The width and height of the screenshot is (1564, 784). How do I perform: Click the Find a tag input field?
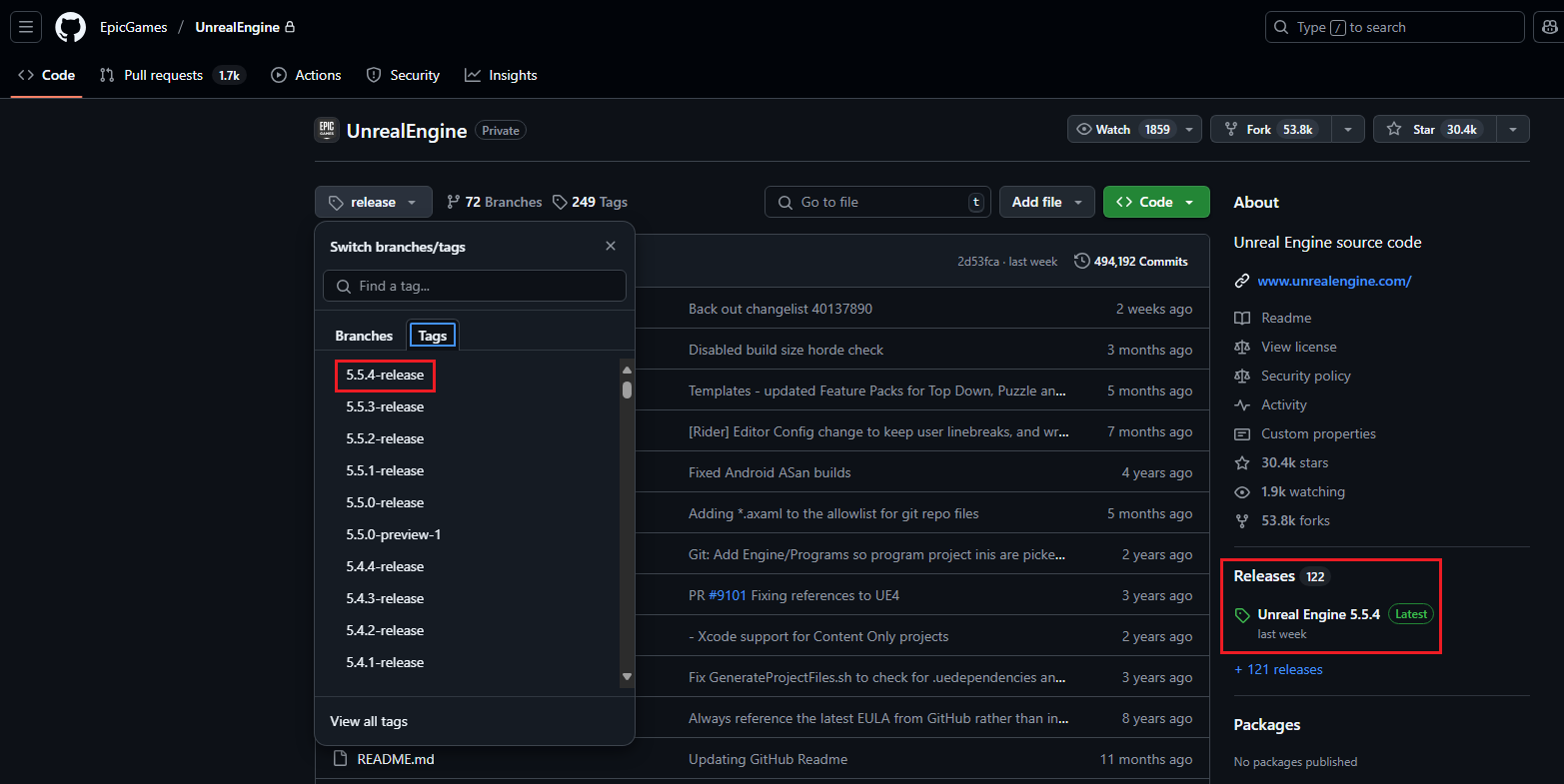(x=475, y=286)
